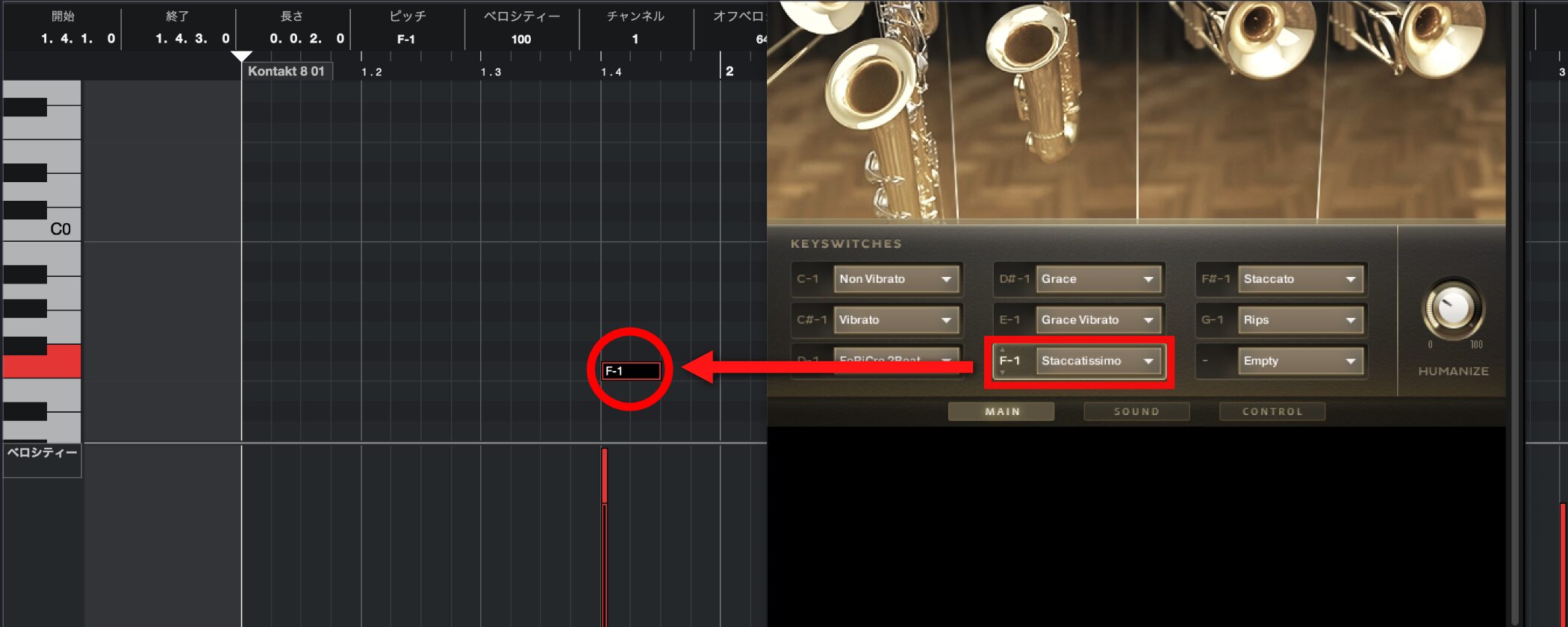Open the Grace Vibrato dropdown
The width and height of the screenshot is (1568, 627).
point(1098,320)
